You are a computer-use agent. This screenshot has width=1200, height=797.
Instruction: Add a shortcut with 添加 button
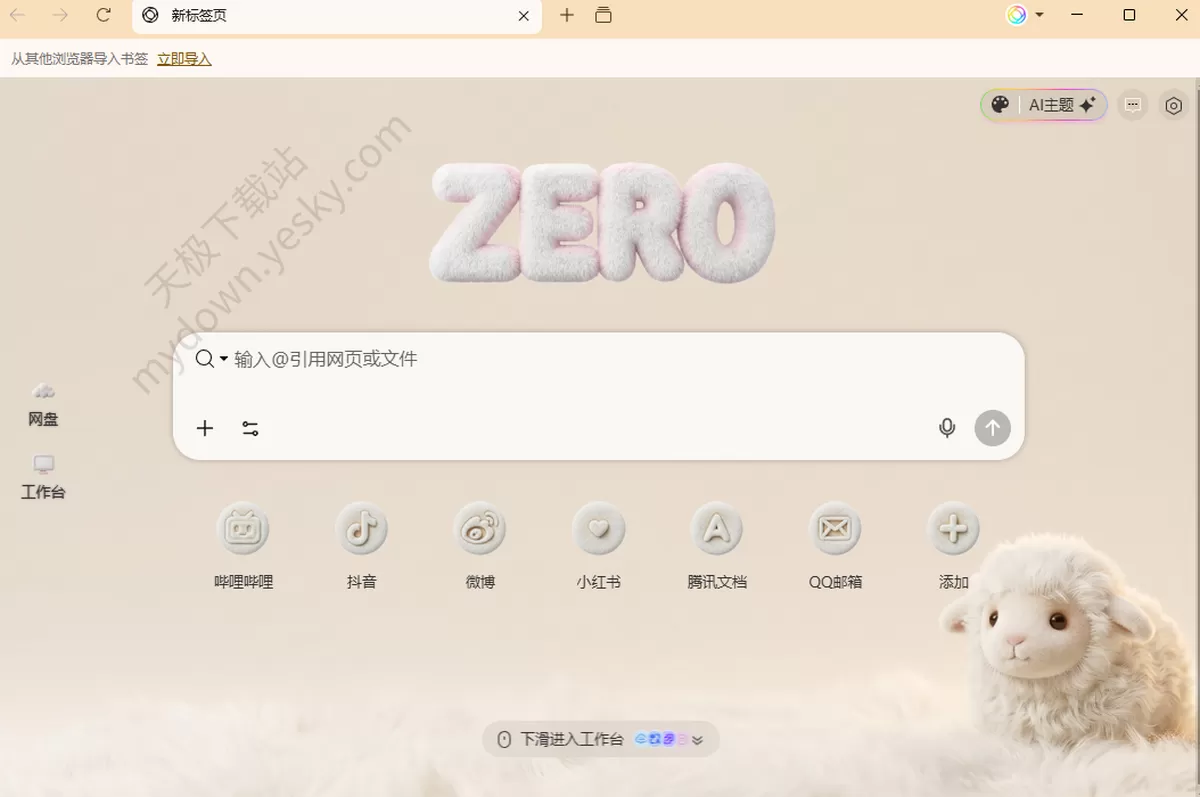pos(954,546)
